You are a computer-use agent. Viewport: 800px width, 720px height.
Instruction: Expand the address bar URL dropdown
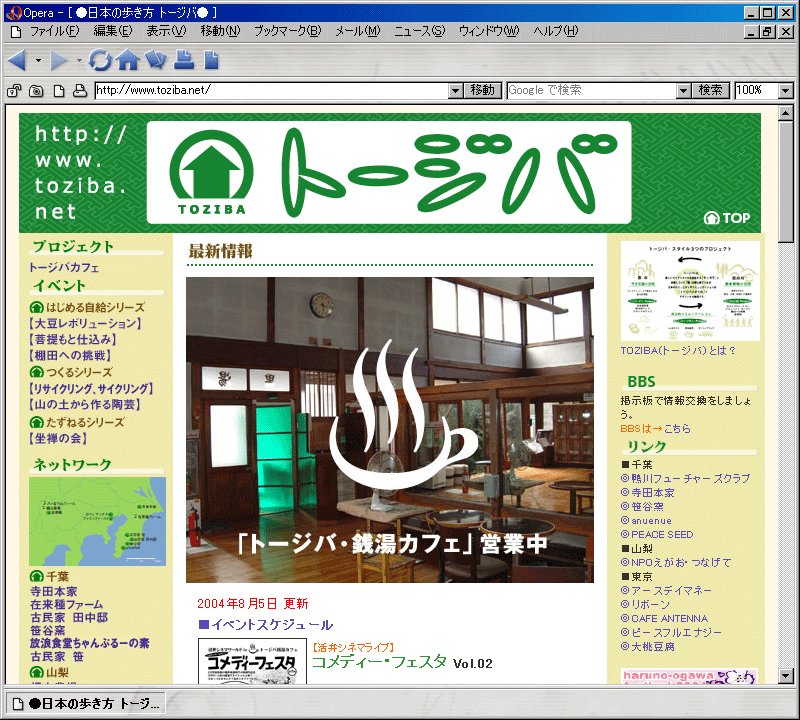tap(456, 91)
